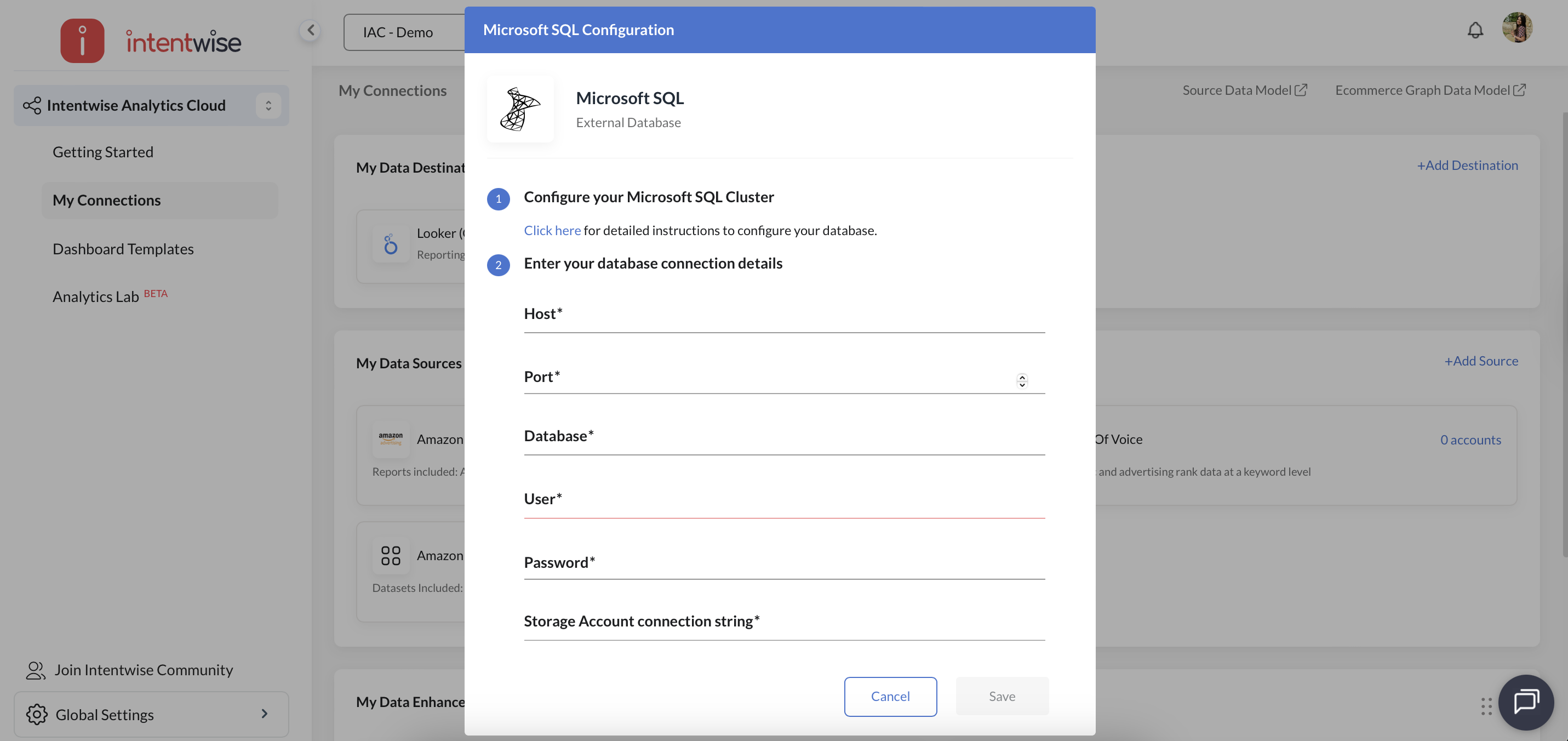Click the Microsoft SQL logo thumbnail
The image size is (1568, 741).
[x=520, y=109]
